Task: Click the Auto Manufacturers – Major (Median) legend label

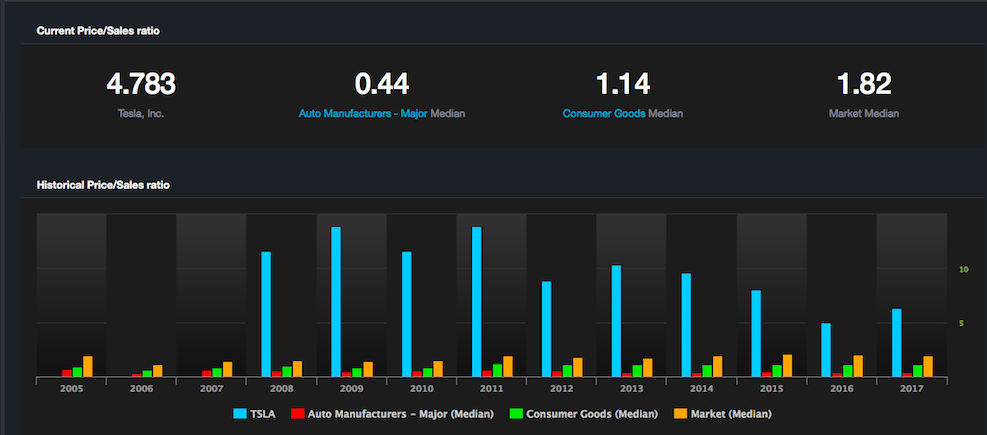Action: (401, 414)
